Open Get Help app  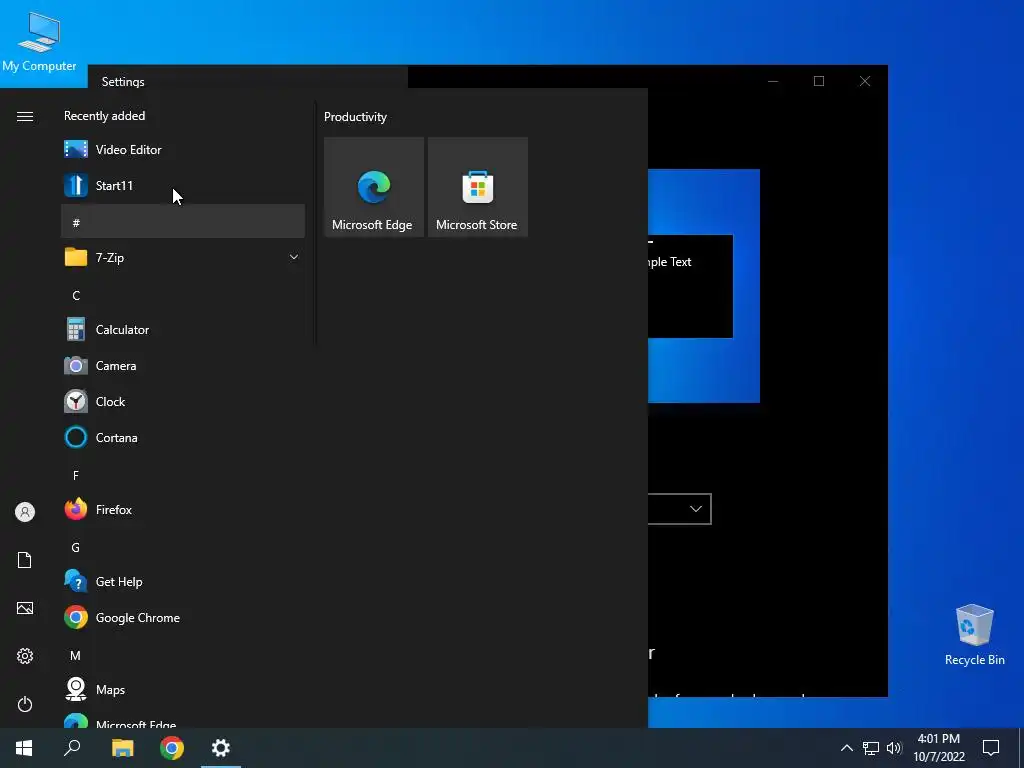tap(183, 581)
